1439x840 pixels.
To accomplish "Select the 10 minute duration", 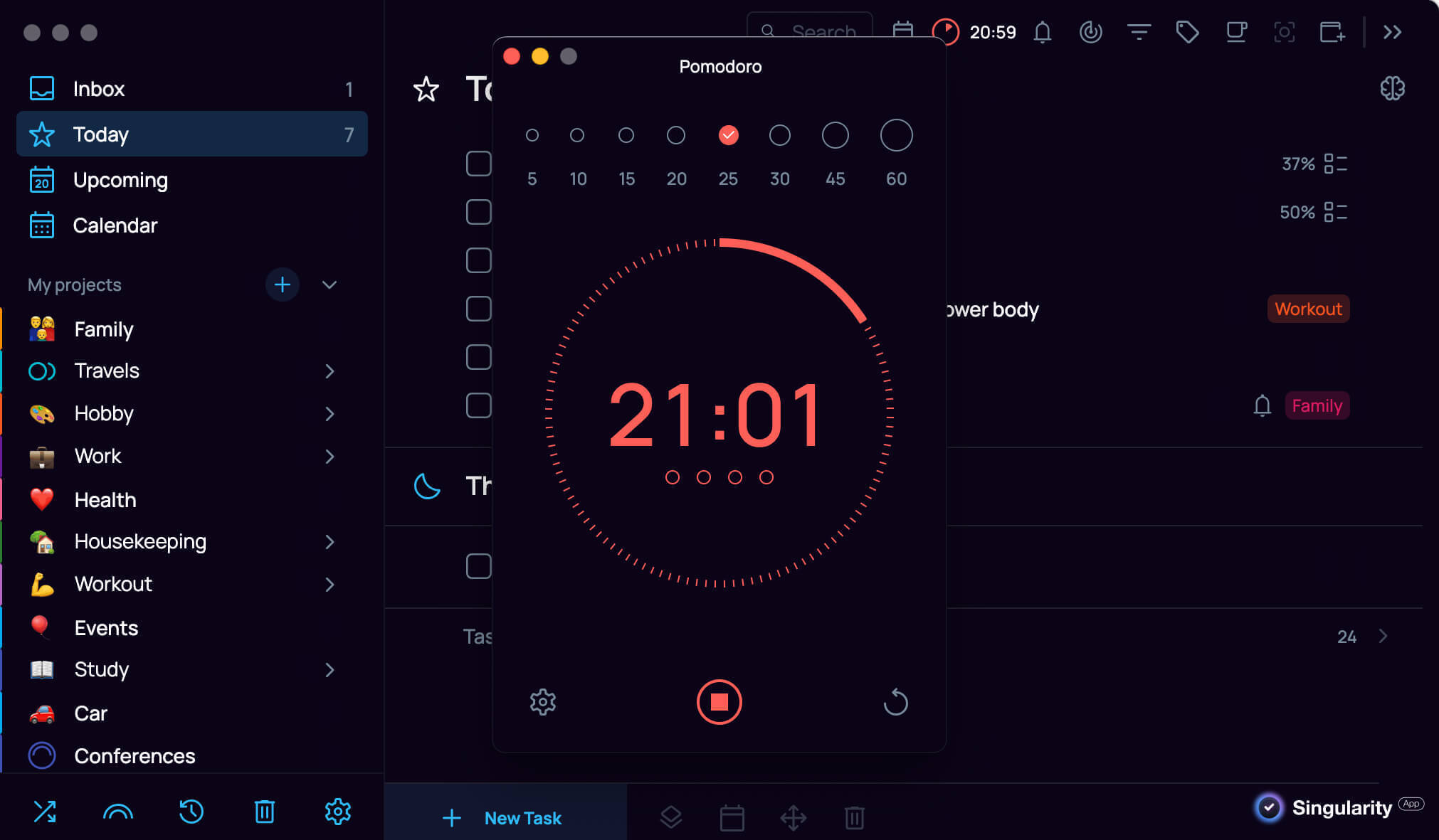I will [x=577, y=135].
